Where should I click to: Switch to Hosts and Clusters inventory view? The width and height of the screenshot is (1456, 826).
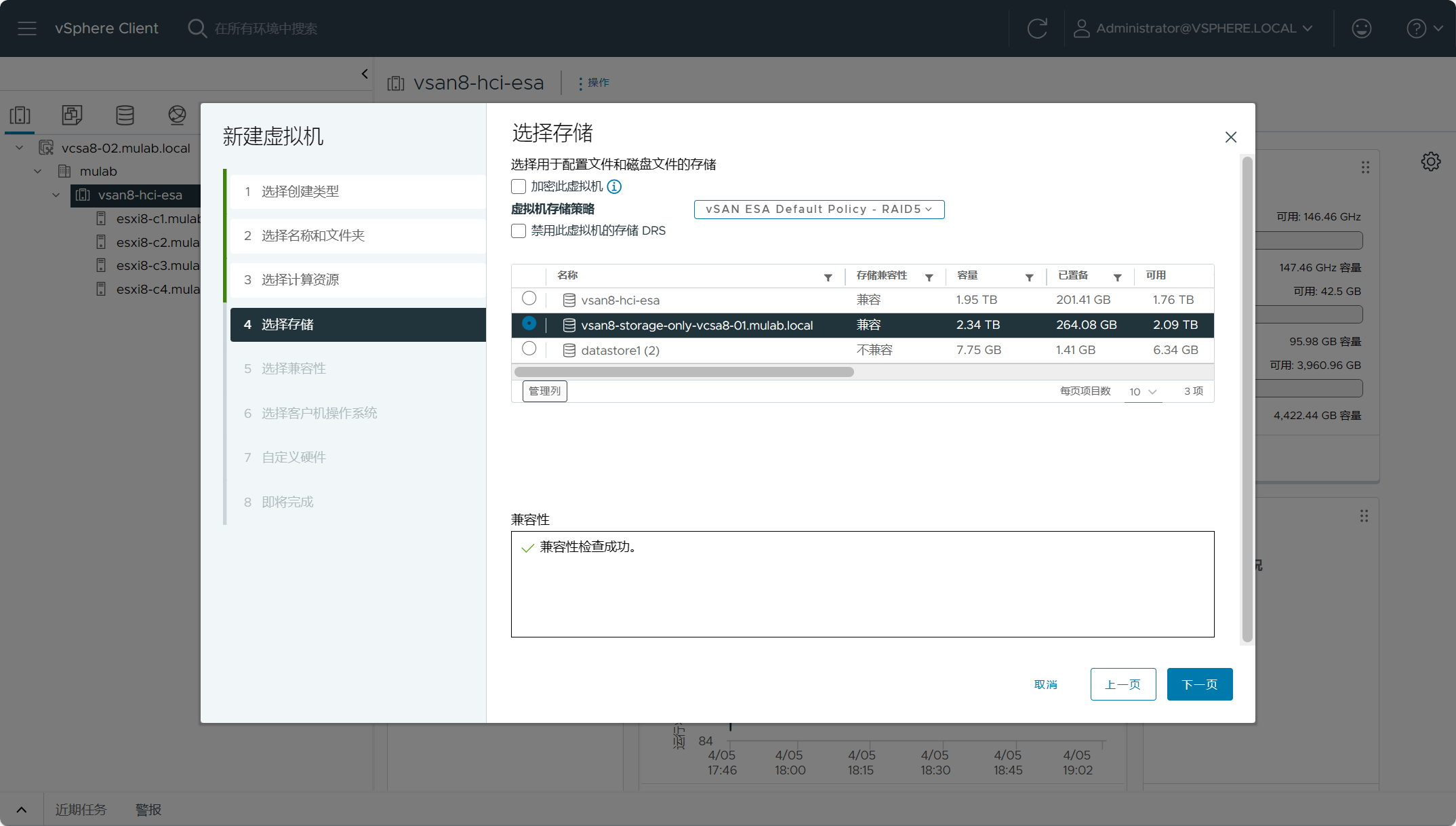click(20, 115)
